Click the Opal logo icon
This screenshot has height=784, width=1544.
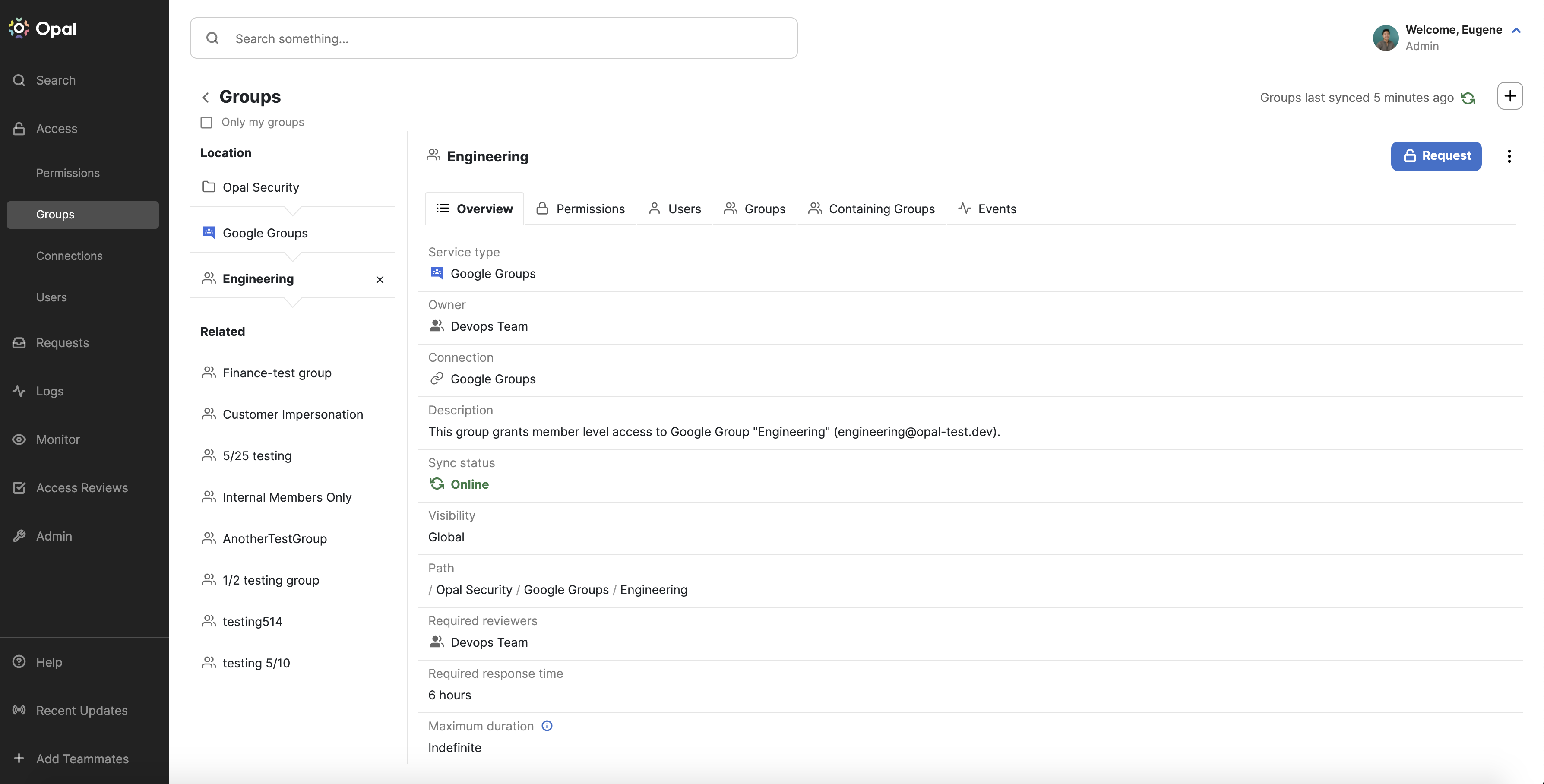[x=19, y=28]
